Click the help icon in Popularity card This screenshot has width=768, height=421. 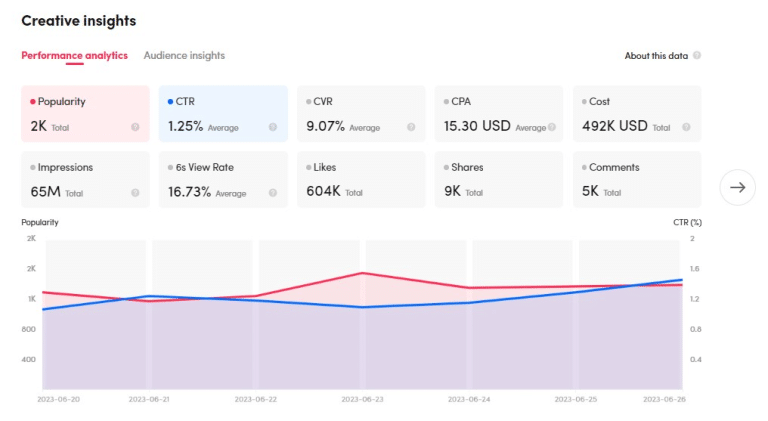tap(135, 127)
